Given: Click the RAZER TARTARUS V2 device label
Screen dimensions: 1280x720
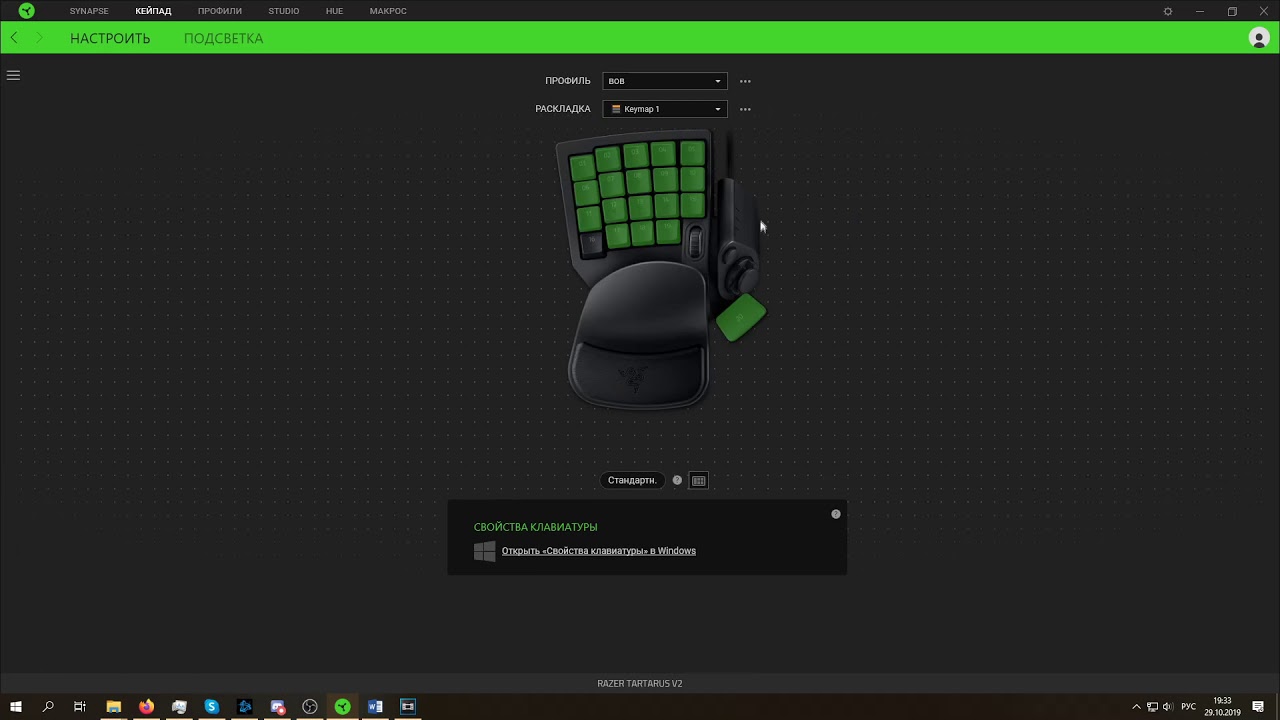Looking at the screenshot, I should click(x=640, y=684).
